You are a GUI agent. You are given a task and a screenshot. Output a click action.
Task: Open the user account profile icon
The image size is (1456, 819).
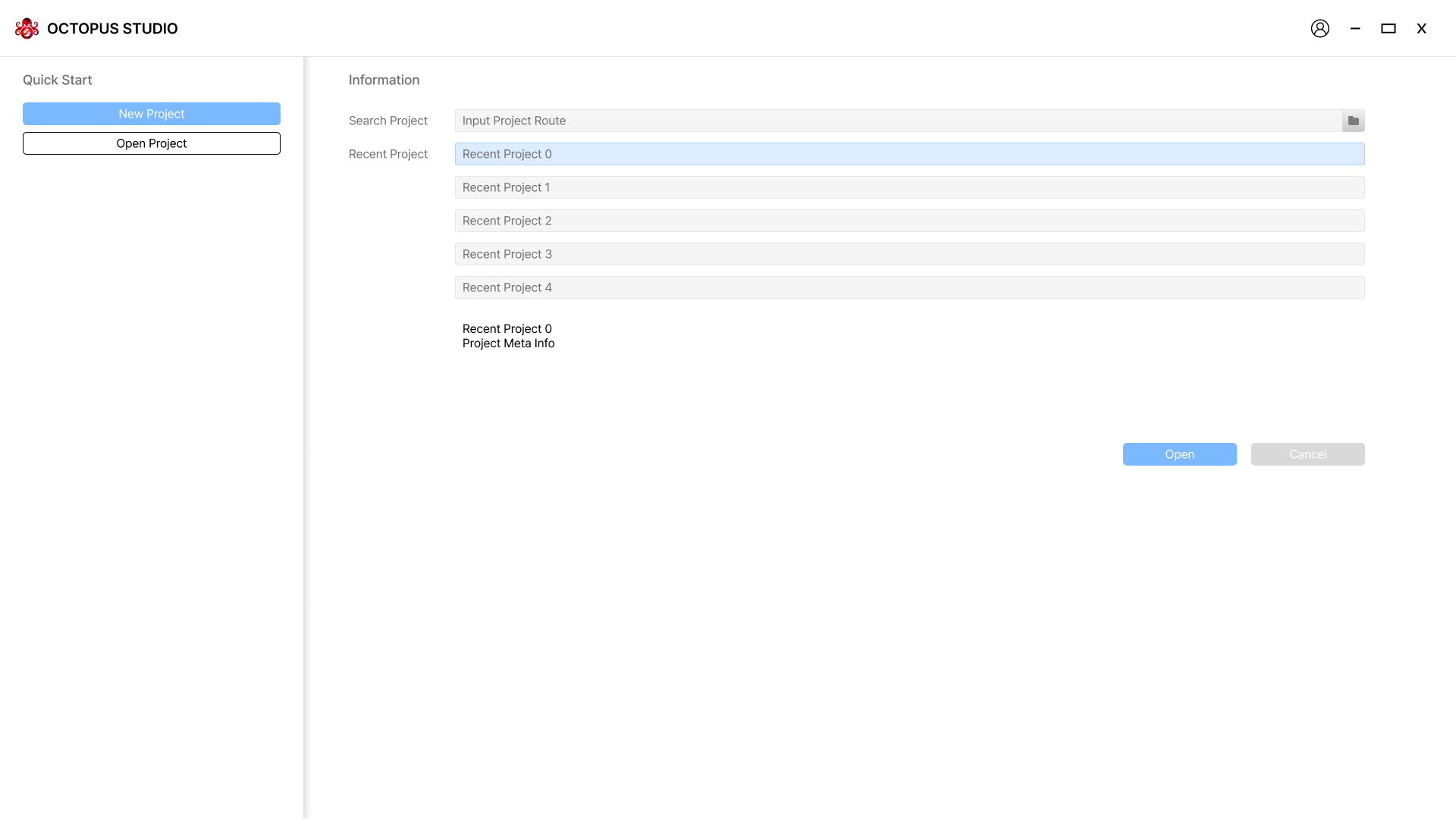coord(1319,29)
